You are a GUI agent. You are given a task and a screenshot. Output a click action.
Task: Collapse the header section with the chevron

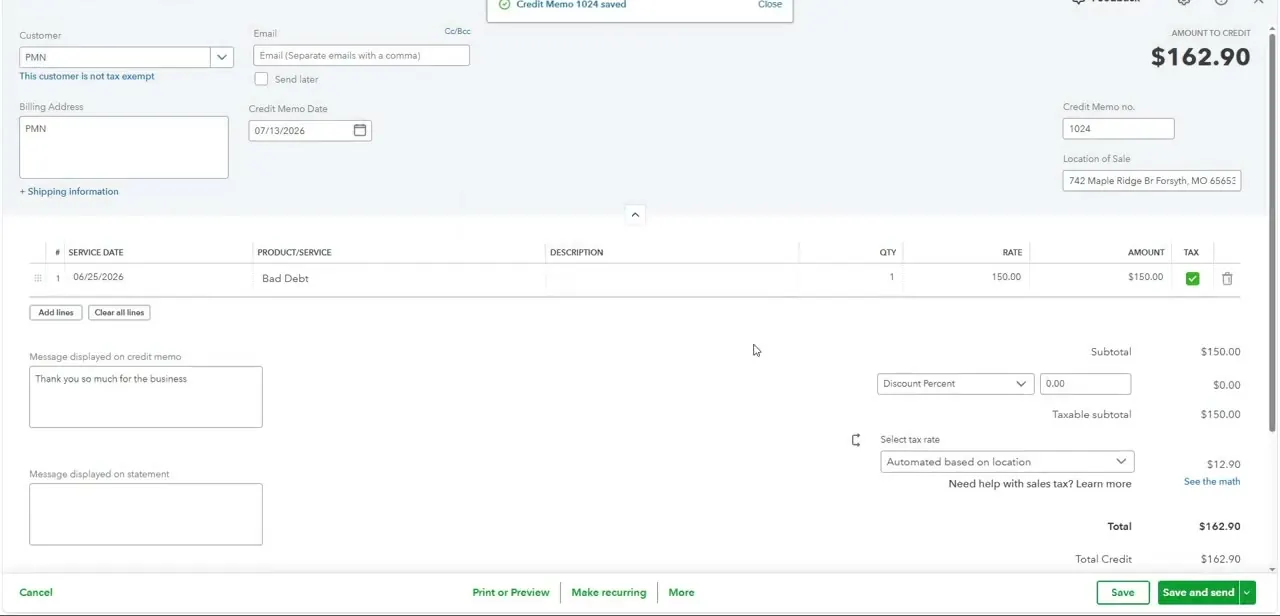click(x=635, y=214)
